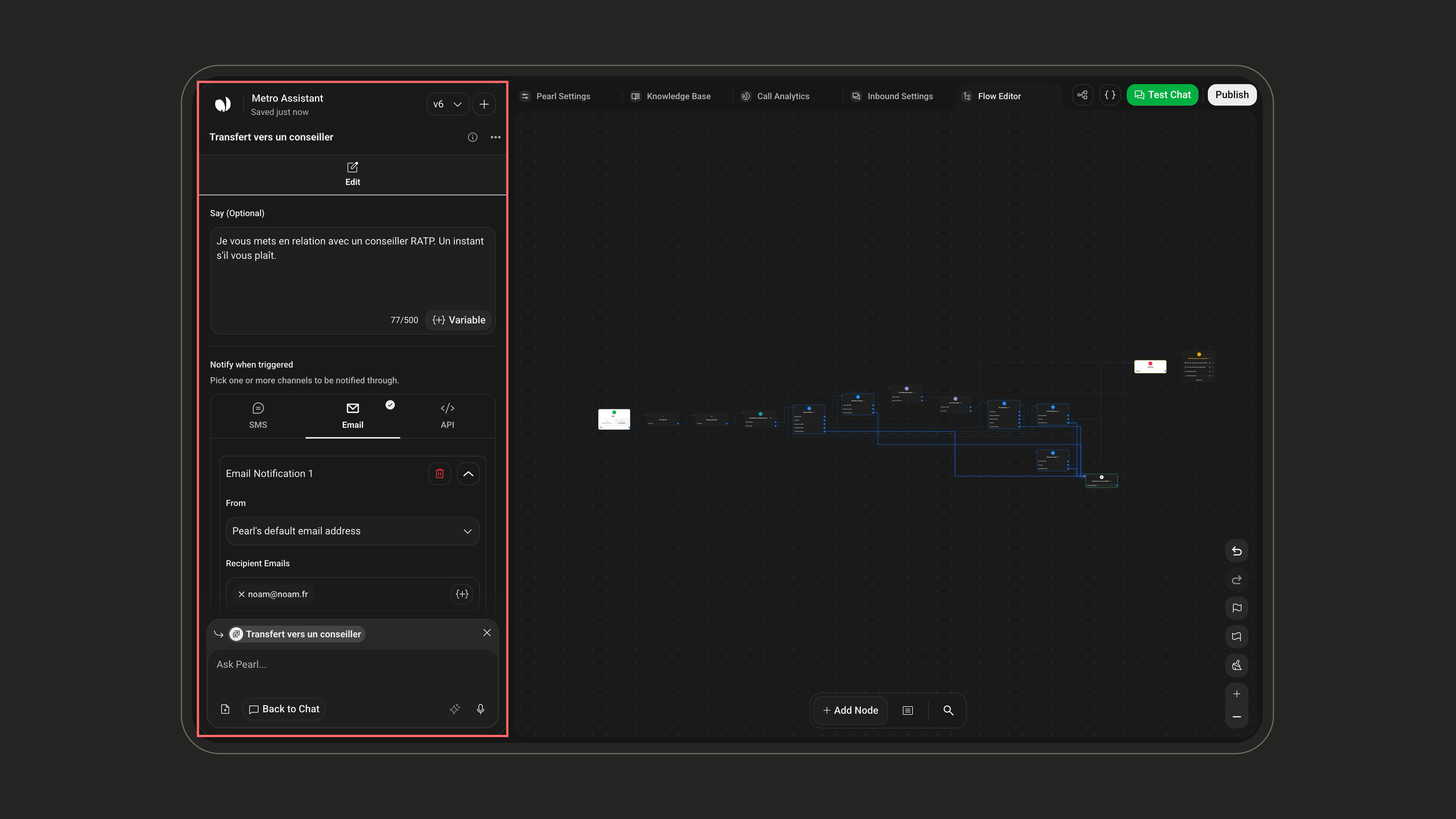Switch to the API notification channel
Image resolution: width=1456 pixels, height=819 pixels.
pyautogui.click(x=447, y=416)
